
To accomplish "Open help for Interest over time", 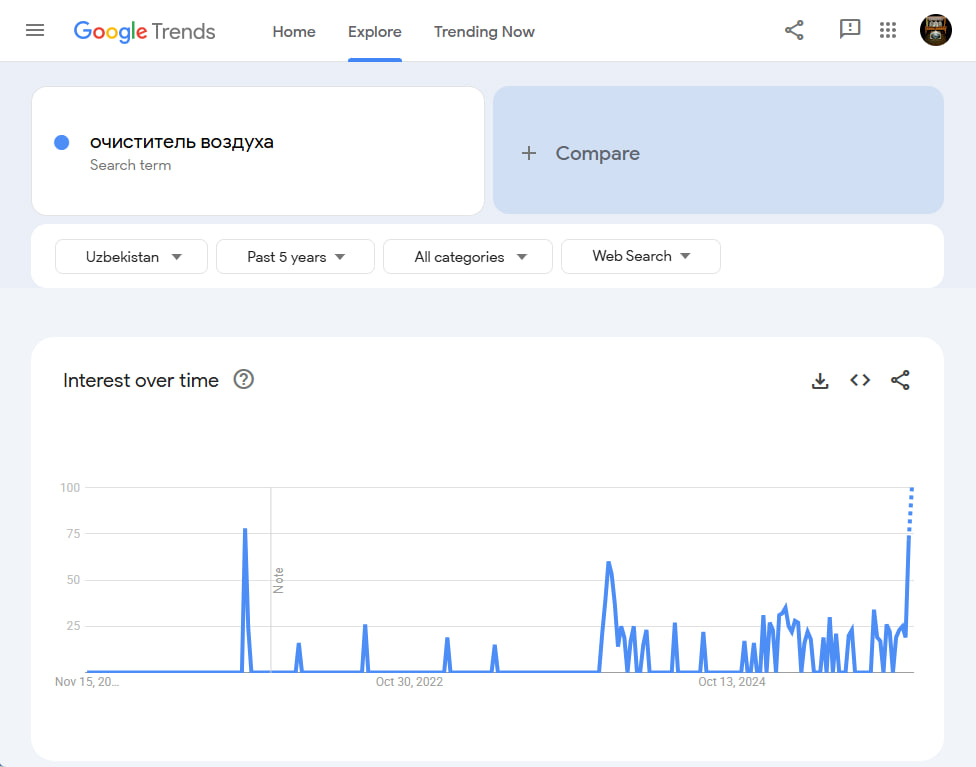I will [x=243, y=379].
